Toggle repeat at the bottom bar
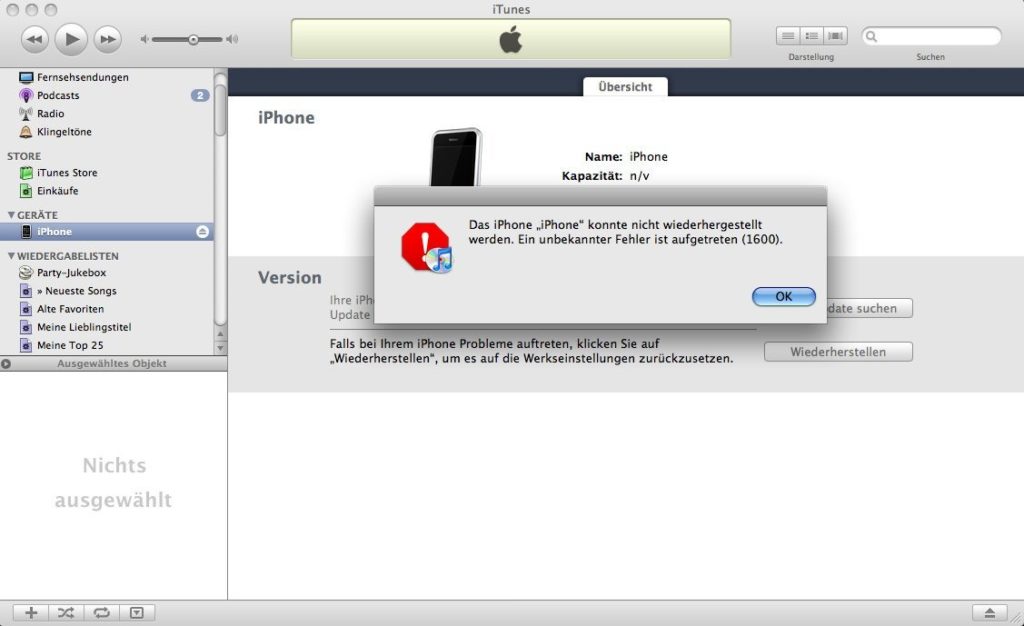 [101, 612]
